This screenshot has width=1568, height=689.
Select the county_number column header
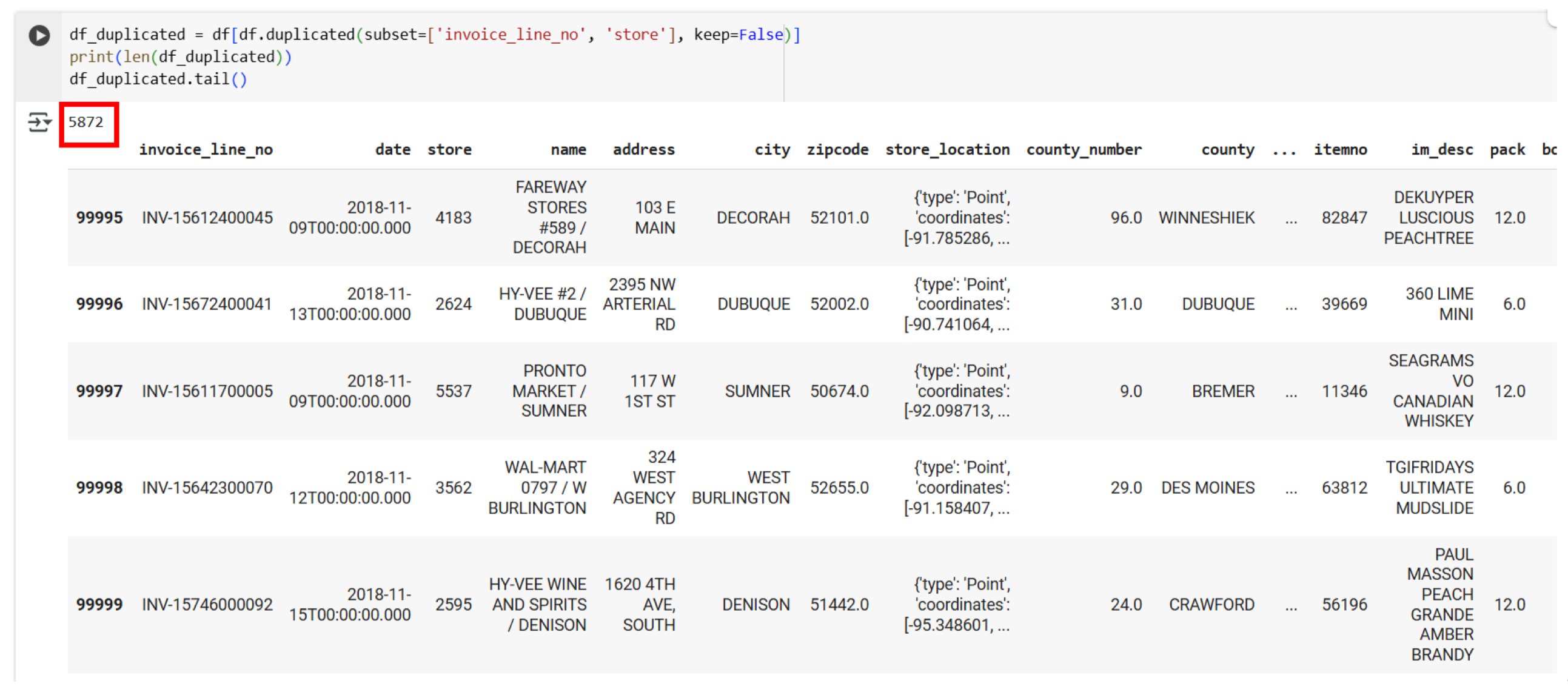click(1084, 150)
